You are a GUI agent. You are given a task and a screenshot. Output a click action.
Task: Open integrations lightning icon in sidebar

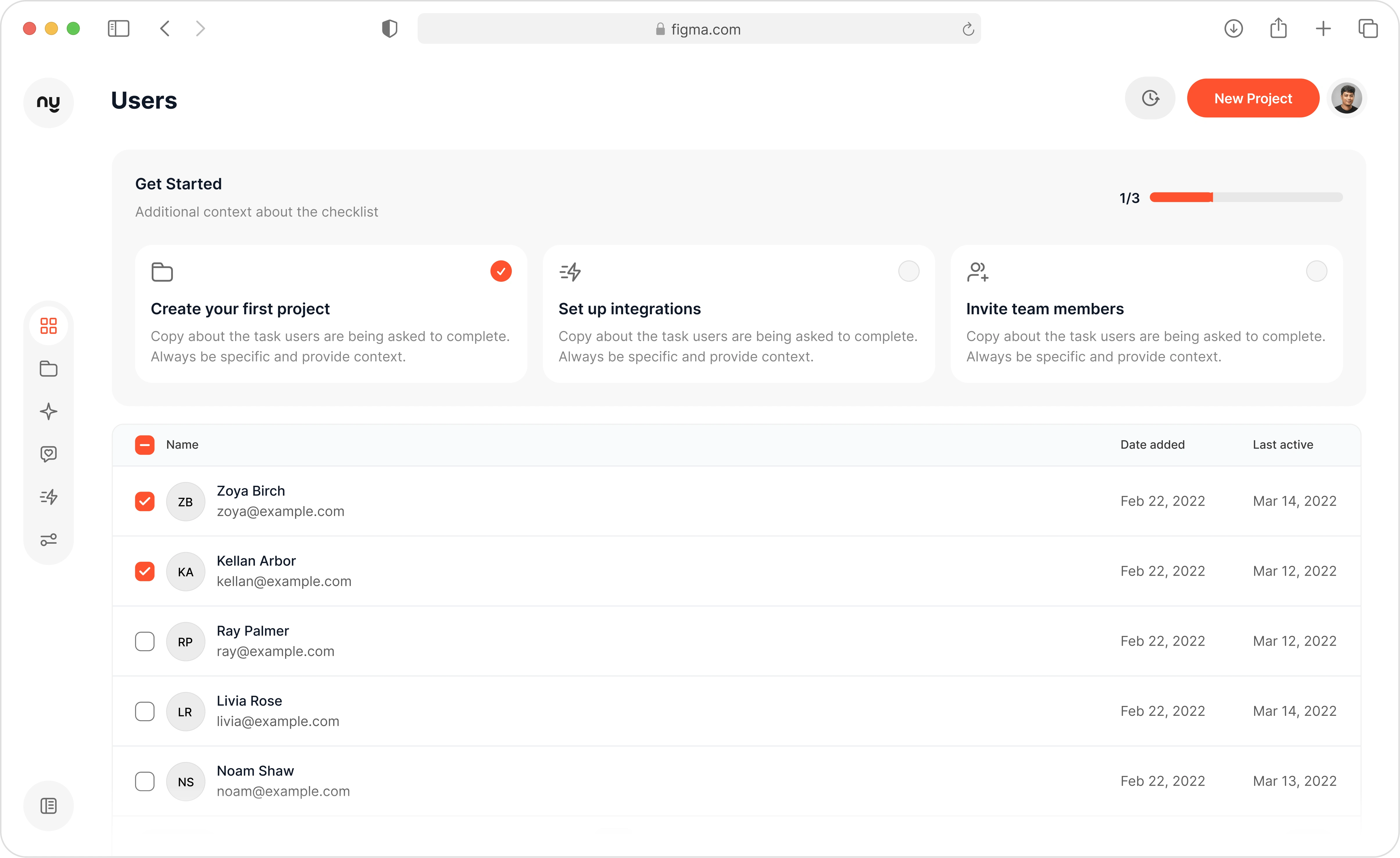48,497
